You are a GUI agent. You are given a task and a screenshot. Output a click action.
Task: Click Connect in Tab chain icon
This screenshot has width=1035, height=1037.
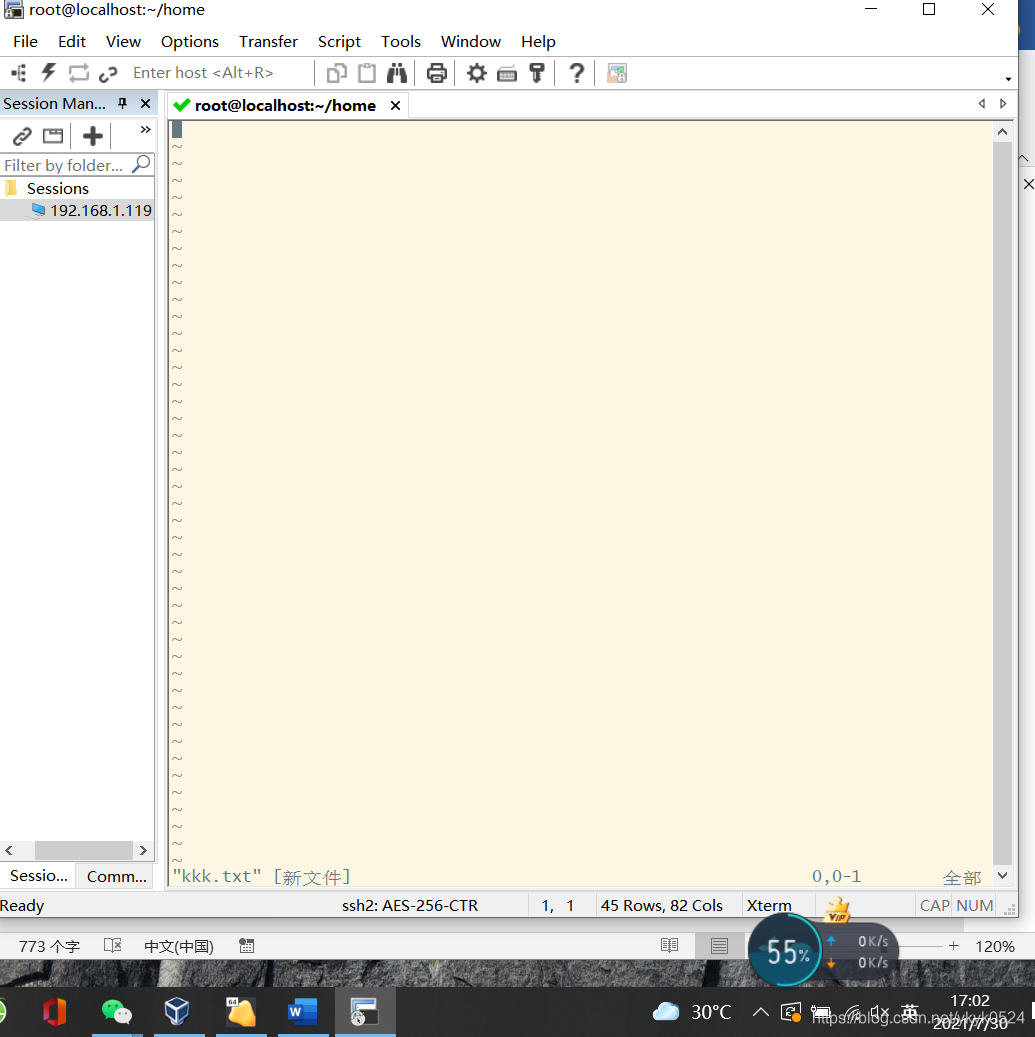click(108, 73)
